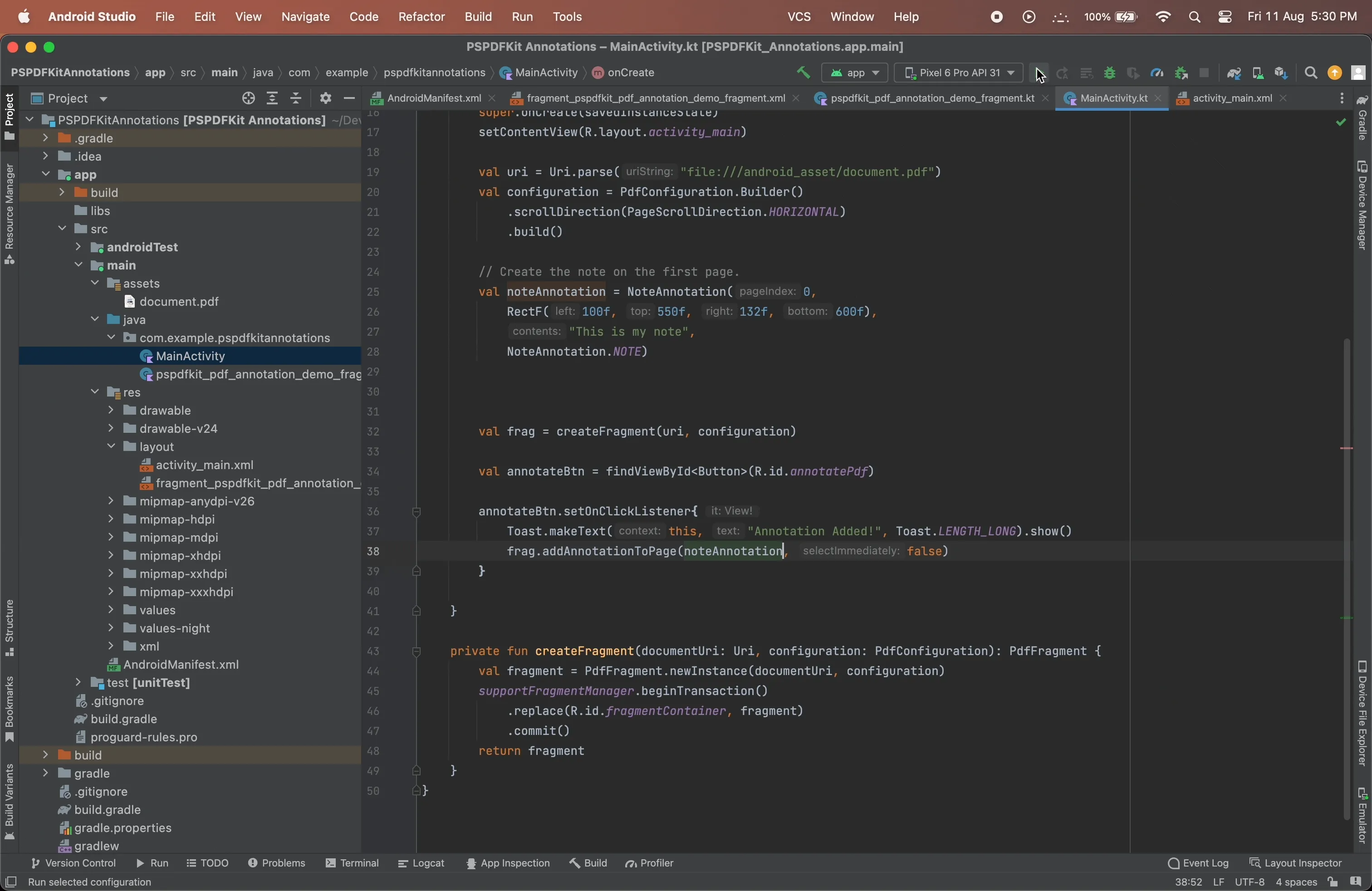Screen dimensions: 1372x891
Task: Open the Device Manager toolbar icon
Action: tap(1257, 73)
